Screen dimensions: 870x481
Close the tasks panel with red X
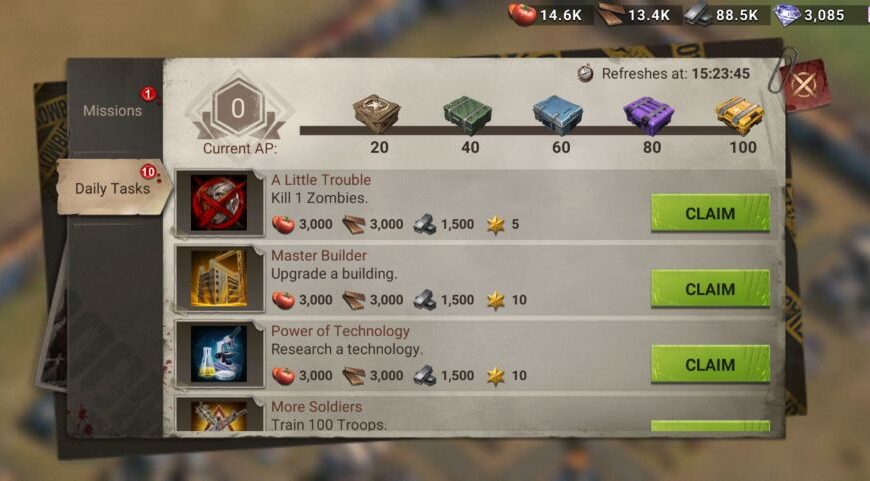tap(804, 85)
